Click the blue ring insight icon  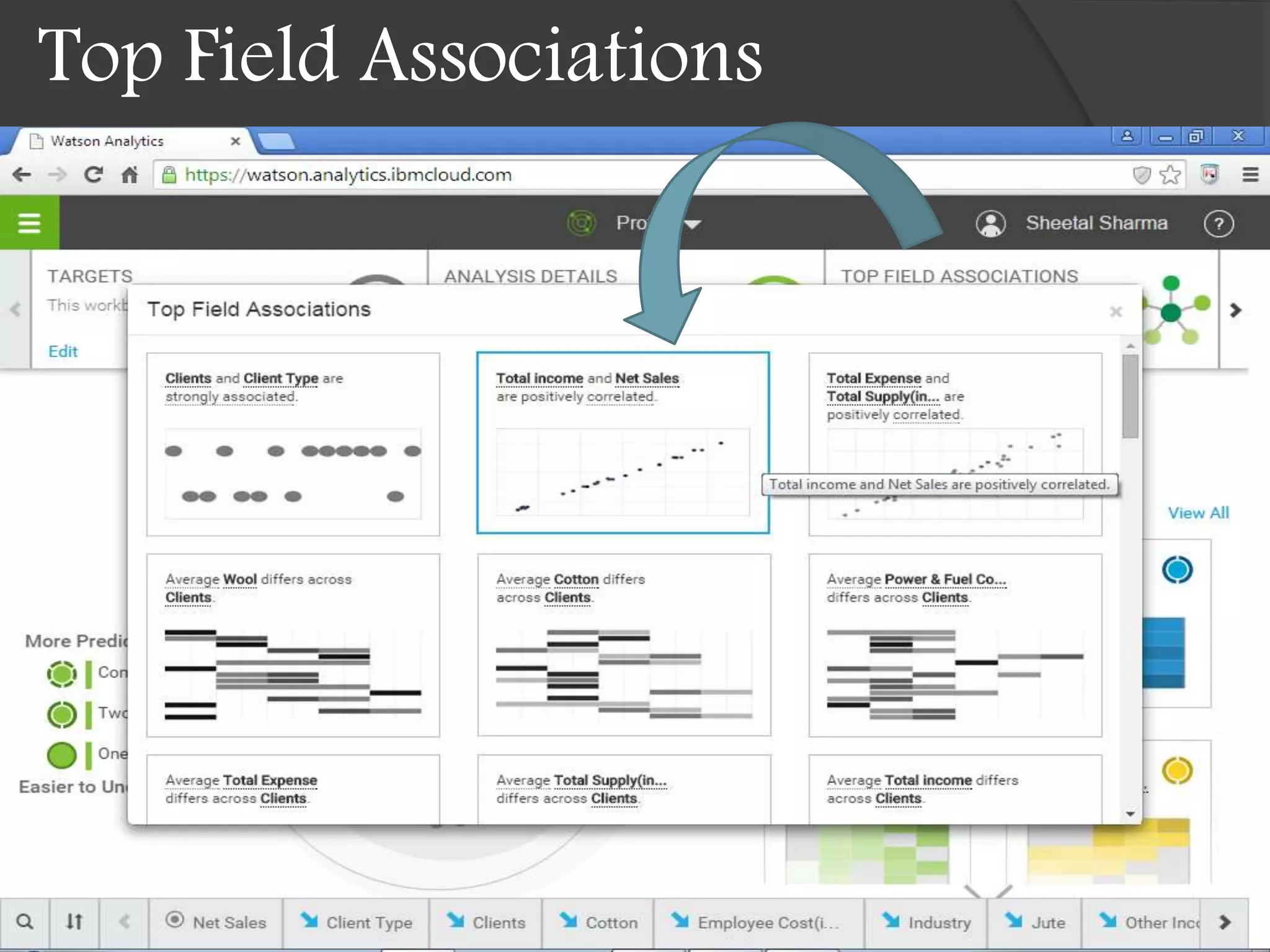point(1177,570)
